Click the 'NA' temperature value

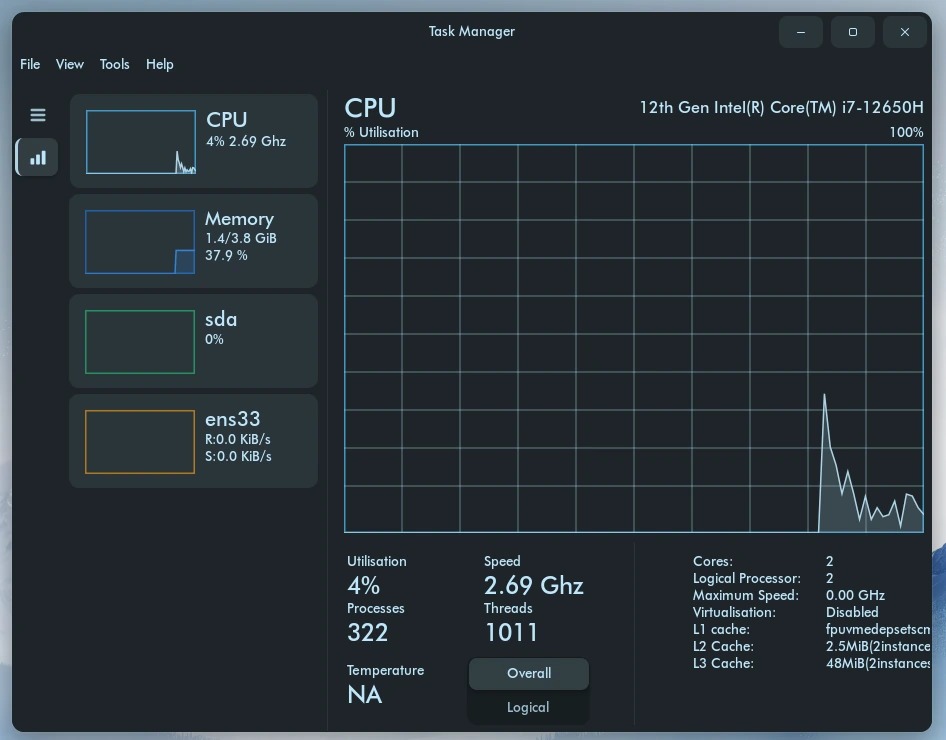pos(365,695)
